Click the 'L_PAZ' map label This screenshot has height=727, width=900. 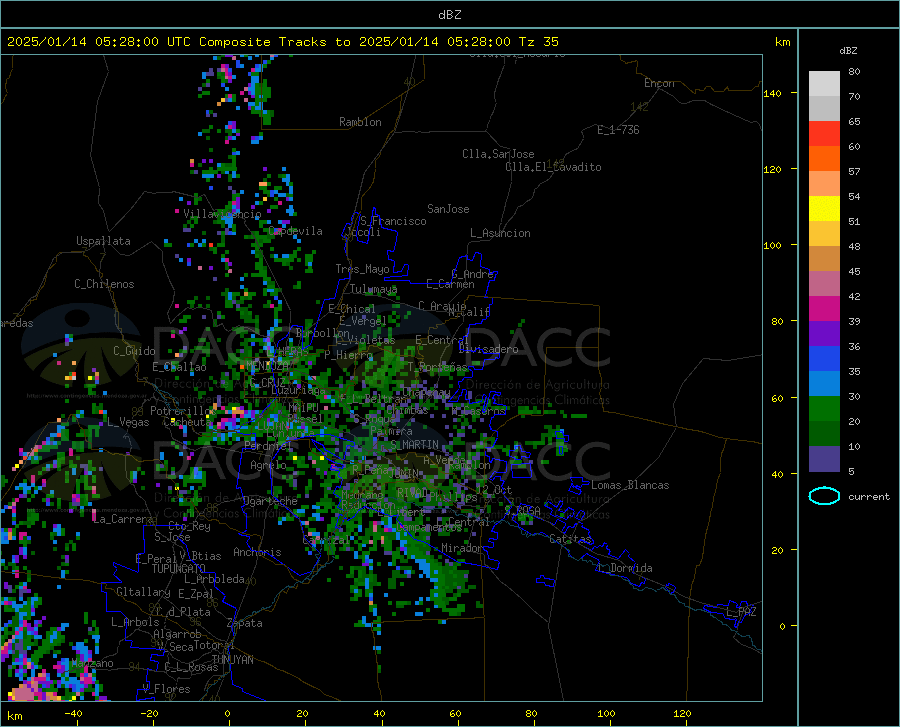[x=741, y=612]
